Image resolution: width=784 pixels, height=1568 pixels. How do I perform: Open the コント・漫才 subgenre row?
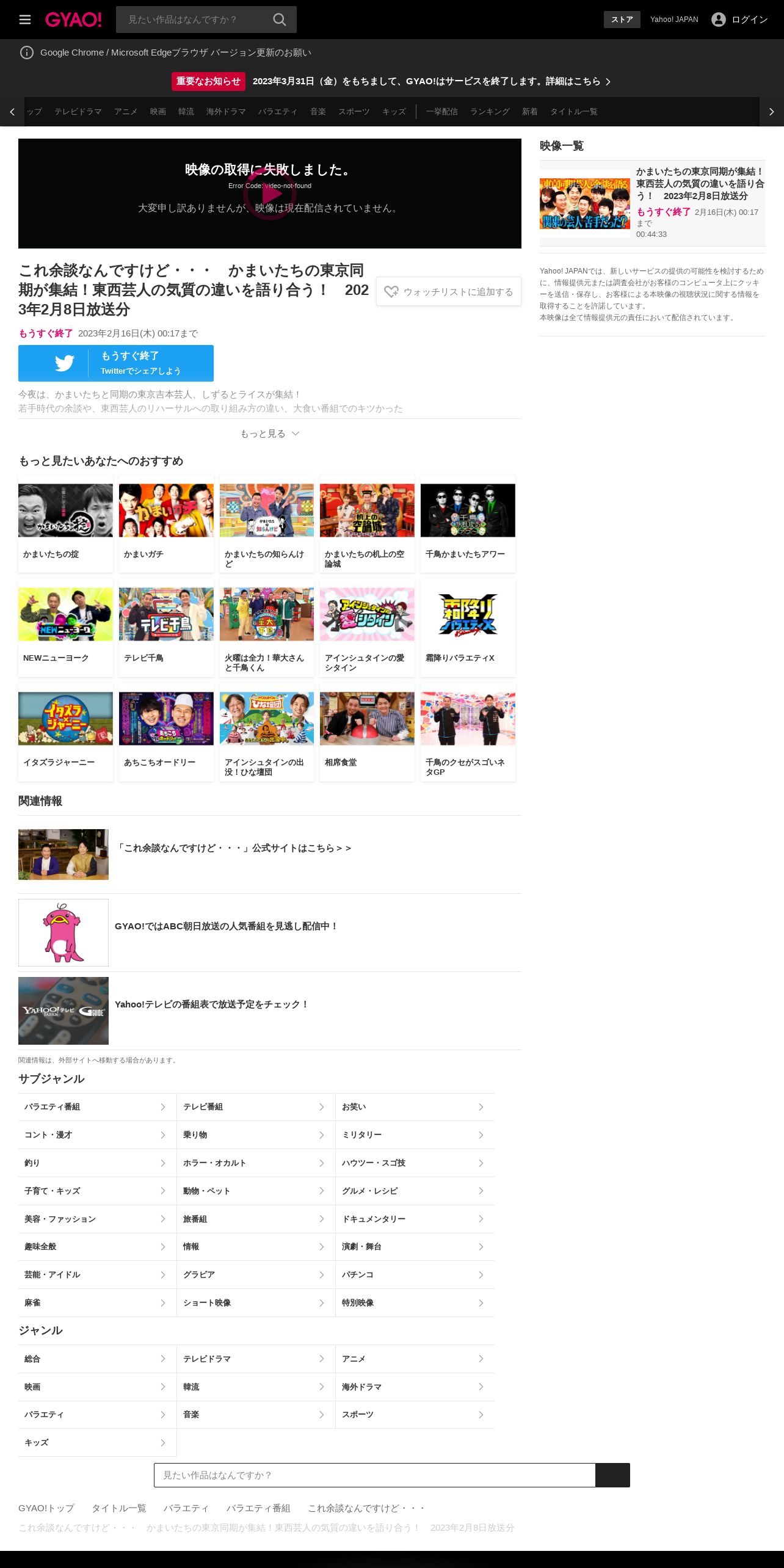click(97, 1135)
